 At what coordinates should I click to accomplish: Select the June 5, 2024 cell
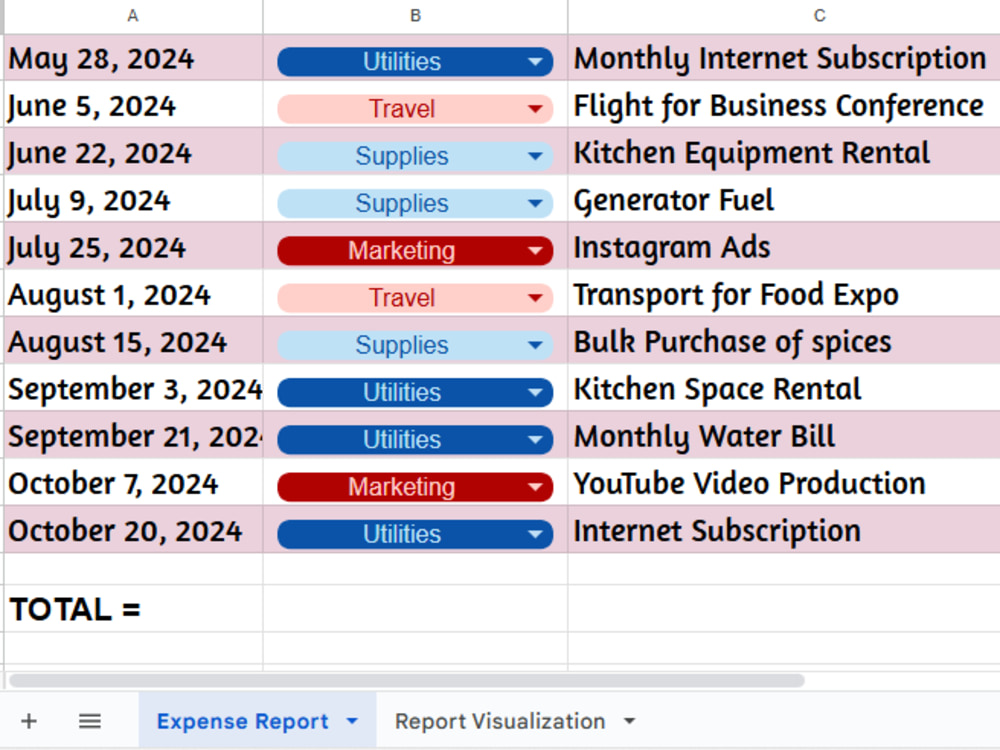click(x=133, y=105)
